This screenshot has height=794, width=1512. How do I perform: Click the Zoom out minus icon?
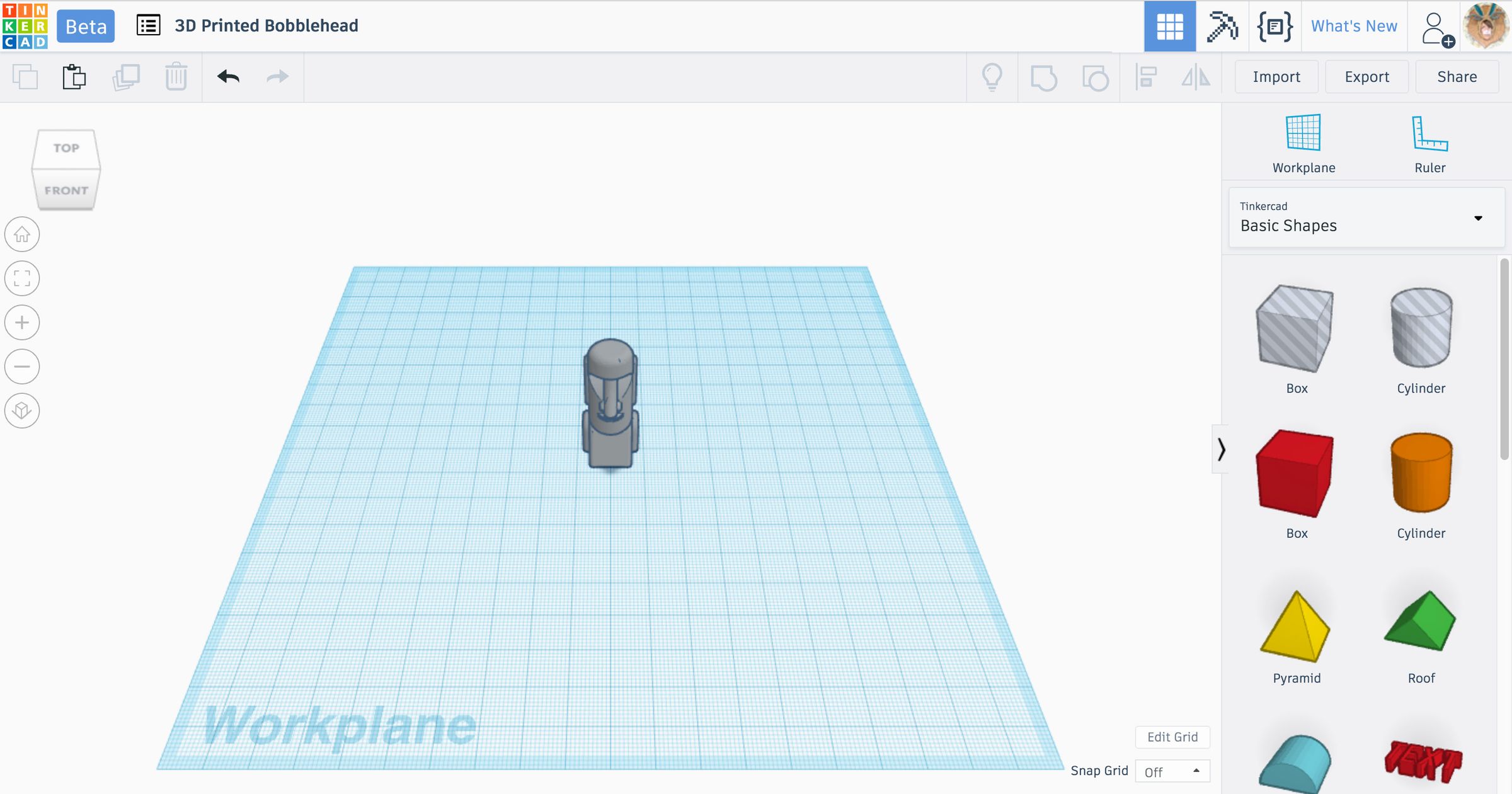22,367
